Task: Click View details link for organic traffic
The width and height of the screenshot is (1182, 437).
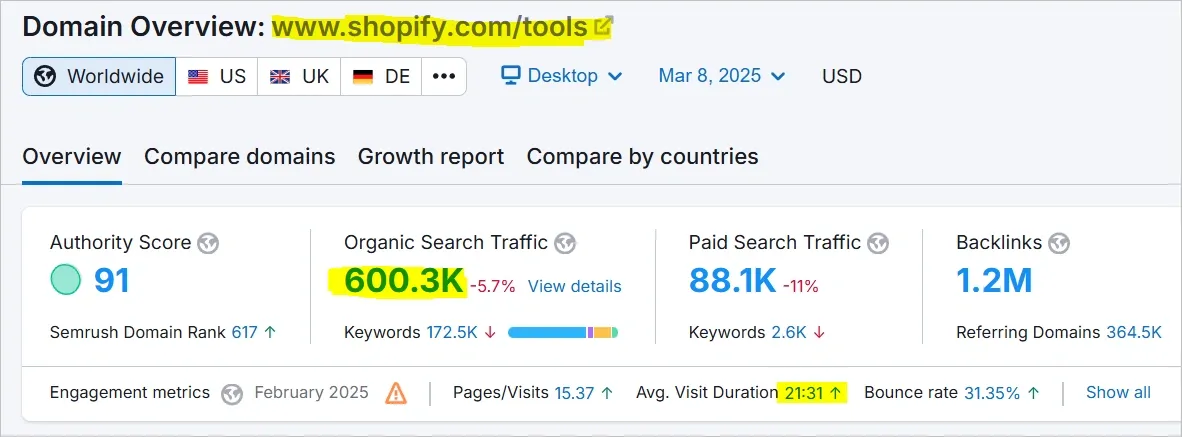Action: coord(574,286)
